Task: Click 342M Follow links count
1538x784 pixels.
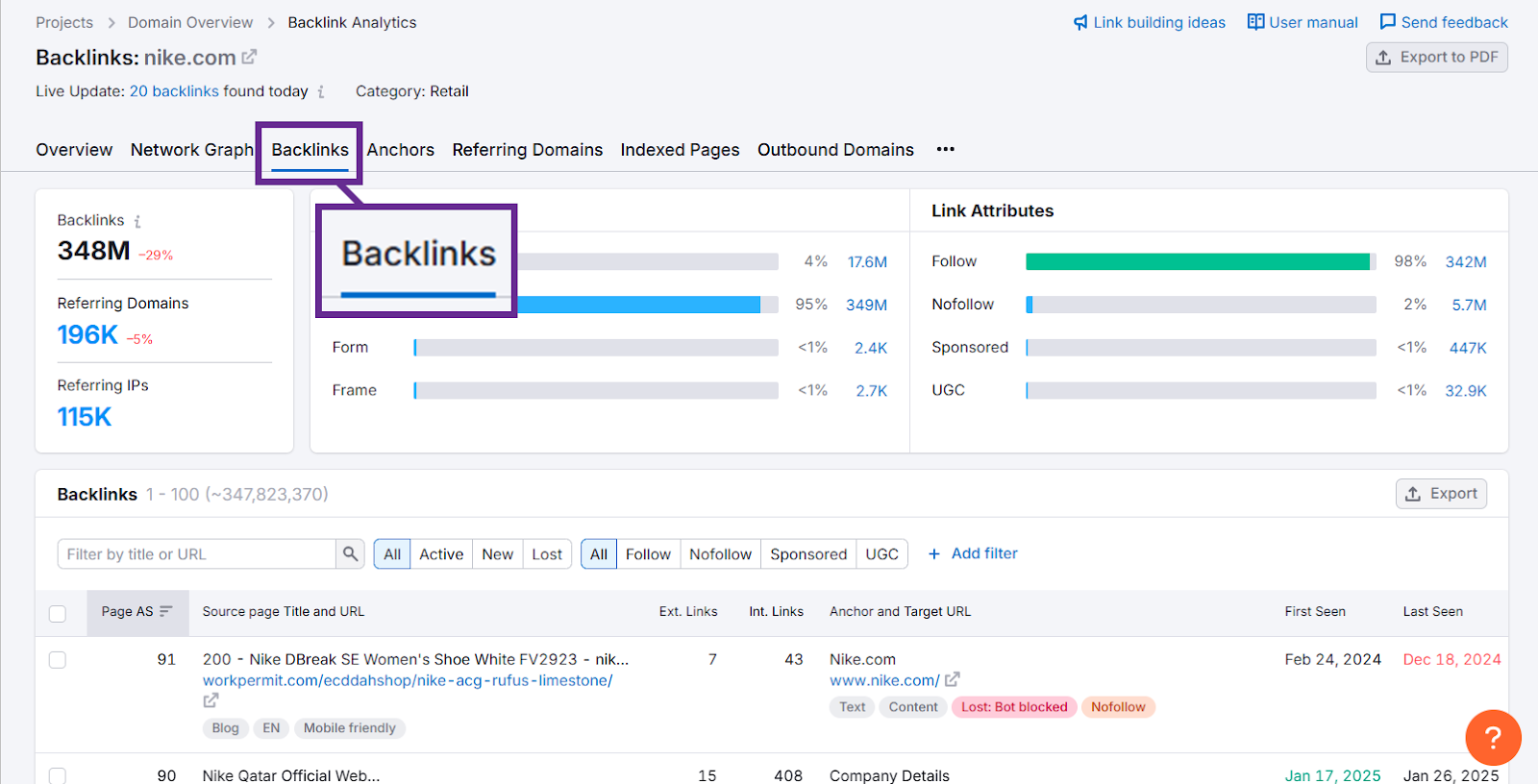Action: pyautogui.click(x=1466, y=262)
